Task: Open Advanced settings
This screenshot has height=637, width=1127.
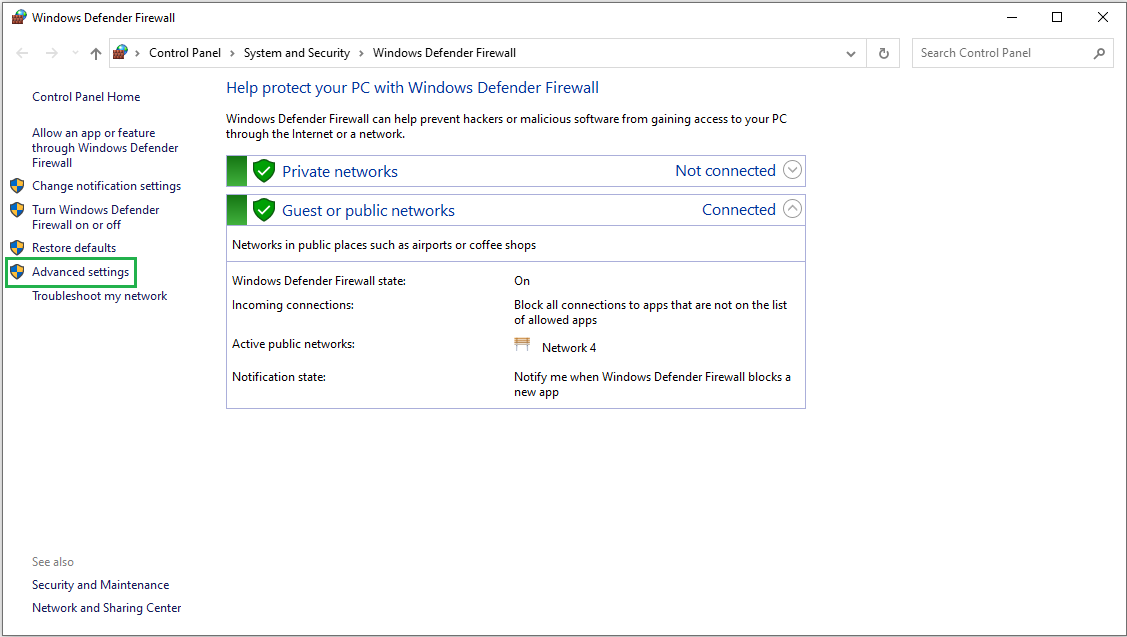Action: [80, 272]
